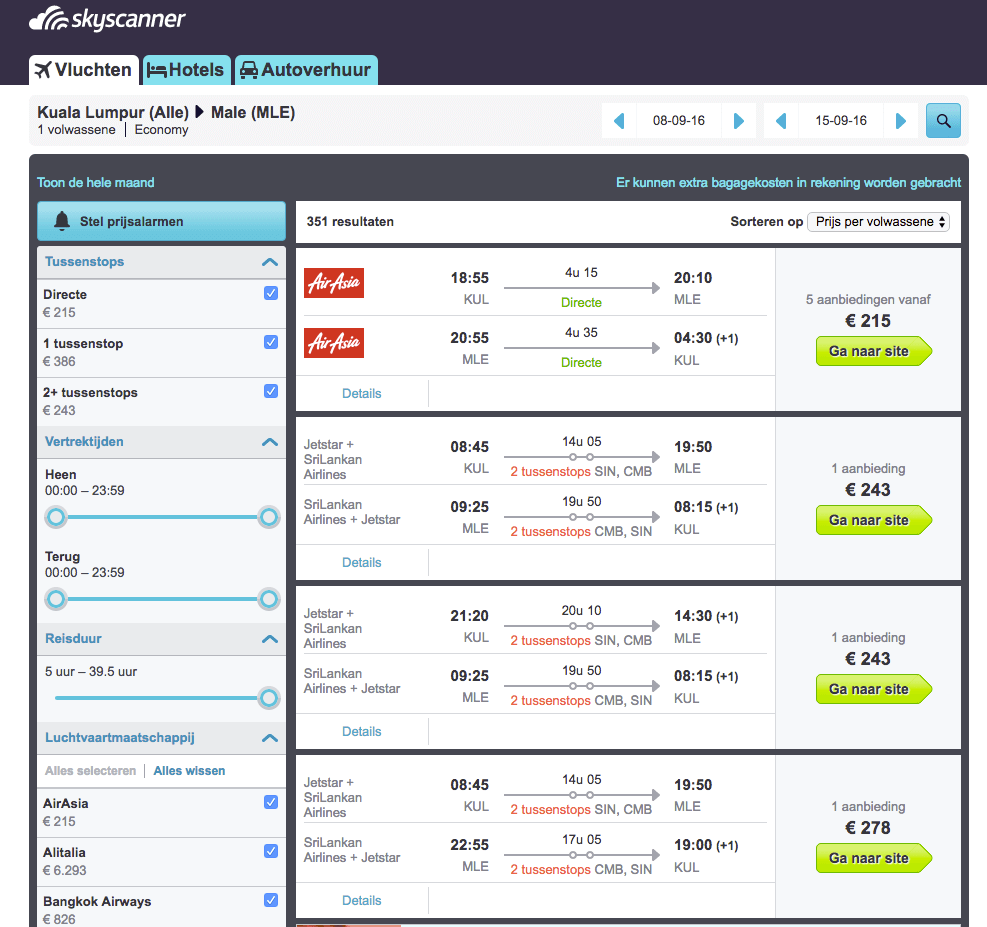Disable the Alitalia airline filter
The image size is (987, 927).
[270, 851]
